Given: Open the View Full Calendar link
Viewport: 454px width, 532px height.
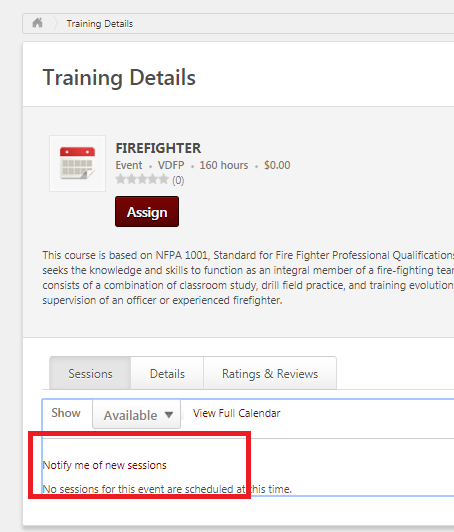Looking at the screenshot, I should (x=237, y=413).
